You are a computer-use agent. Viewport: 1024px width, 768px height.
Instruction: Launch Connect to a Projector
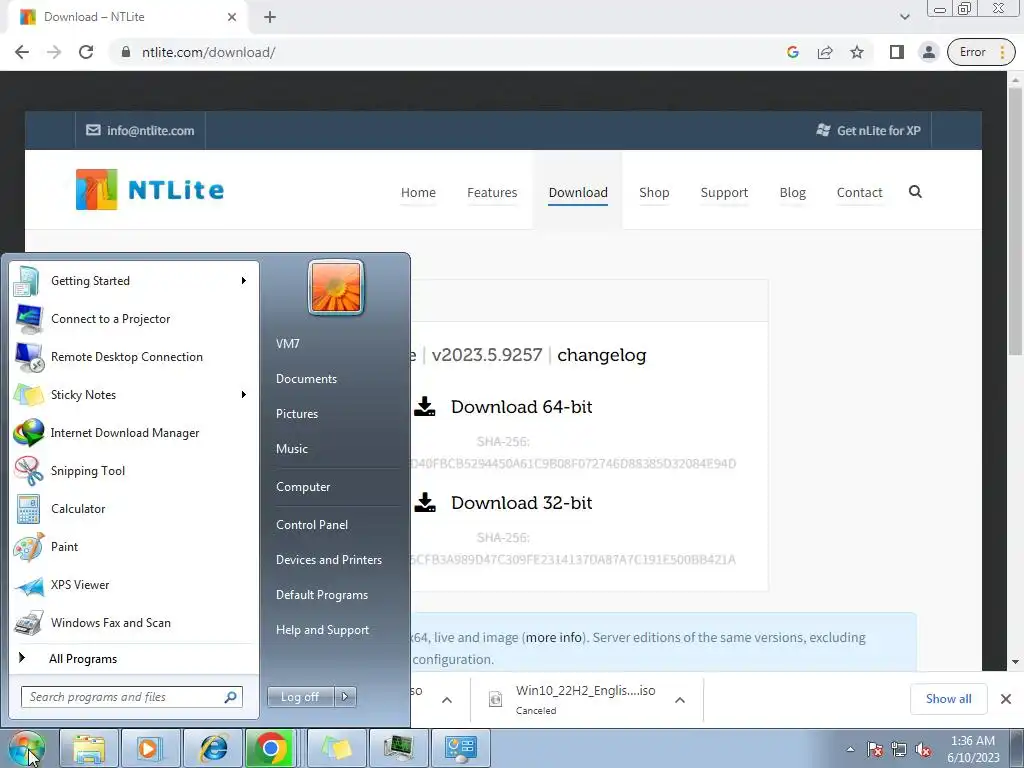pyautogui.click(x=134, y=319)
